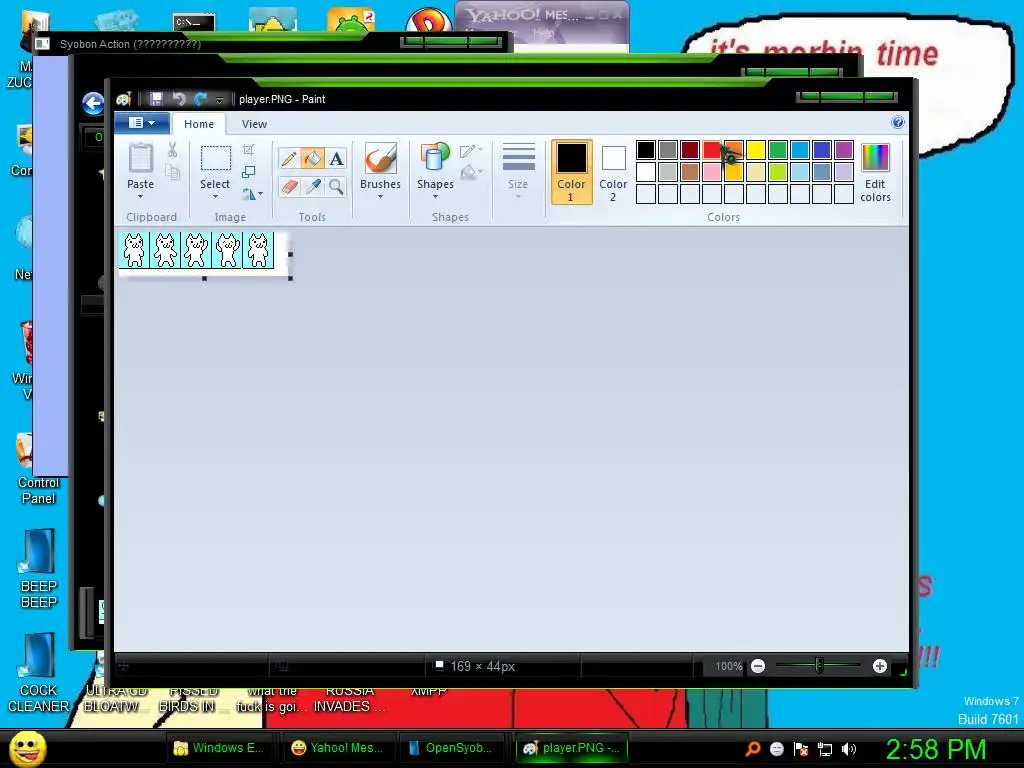Open the BEEP BEEP desktop icon

click(x=38, y=569)
